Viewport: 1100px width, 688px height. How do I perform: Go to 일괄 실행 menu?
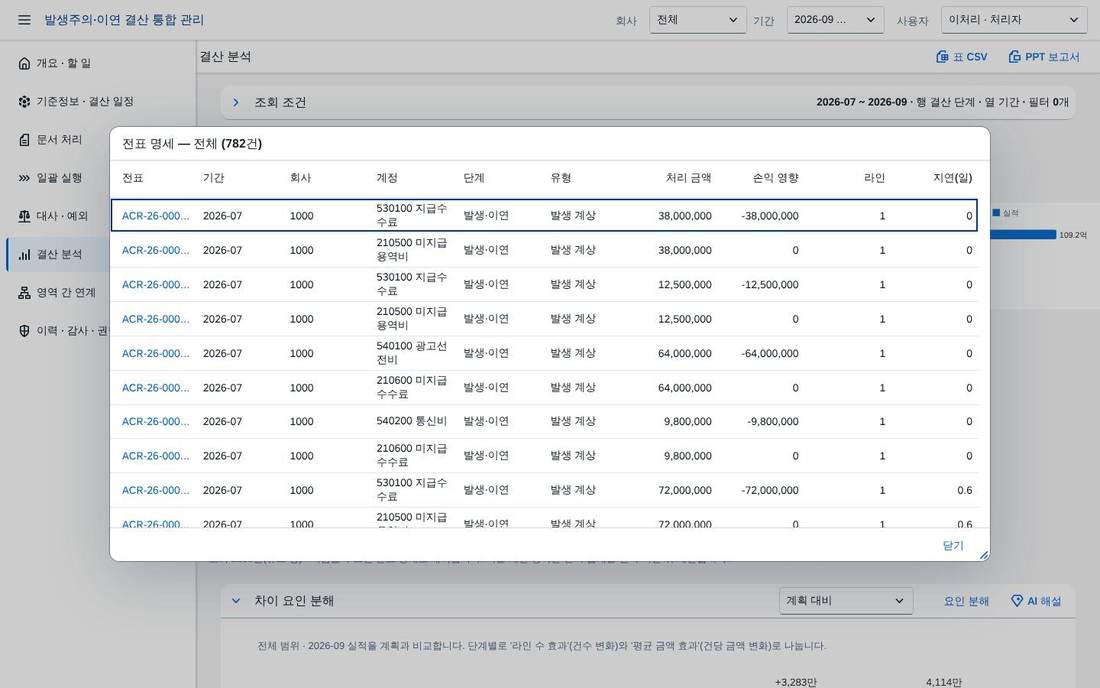[x=58, y=178]
